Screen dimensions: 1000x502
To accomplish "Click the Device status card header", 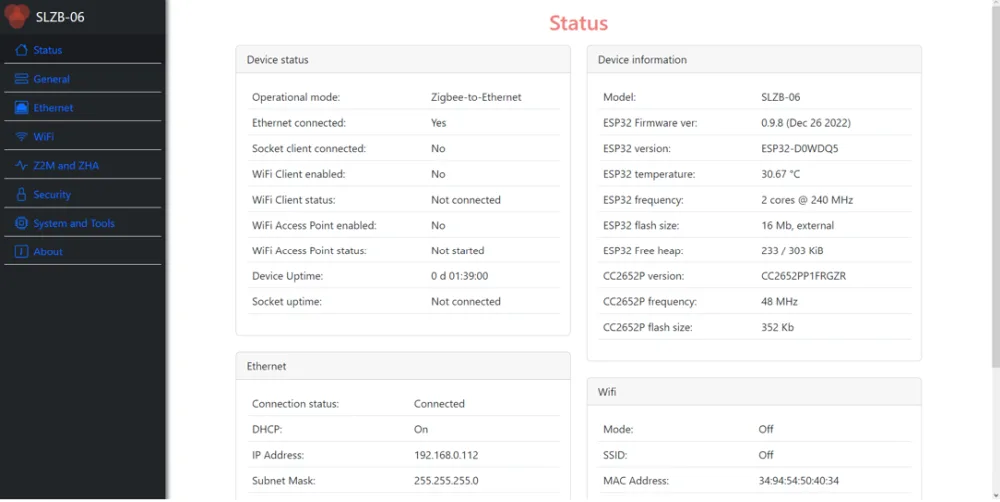I will [402, 60].
